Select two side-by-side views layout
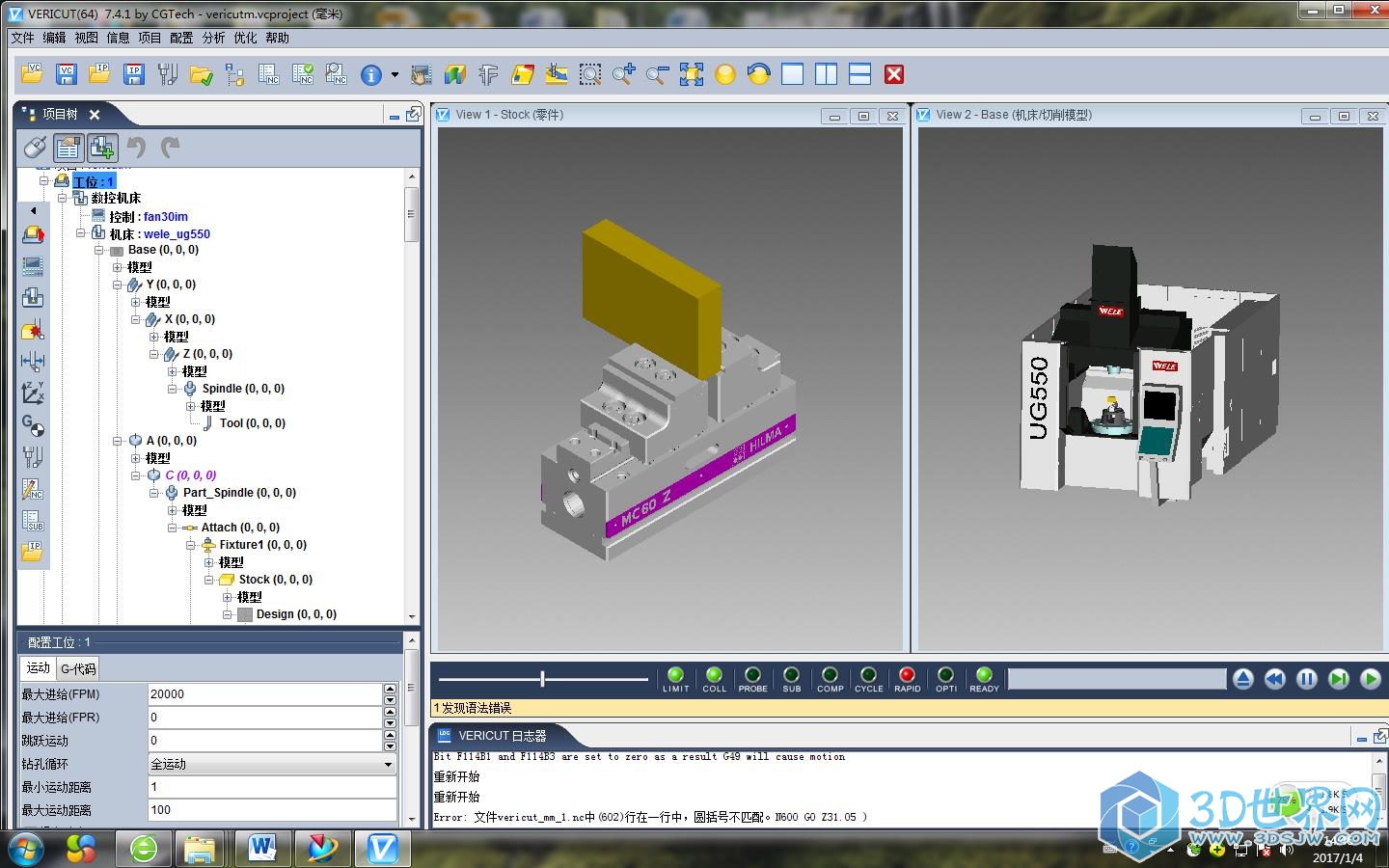This screenshot has height=868, width=1389. pos(827,74)
